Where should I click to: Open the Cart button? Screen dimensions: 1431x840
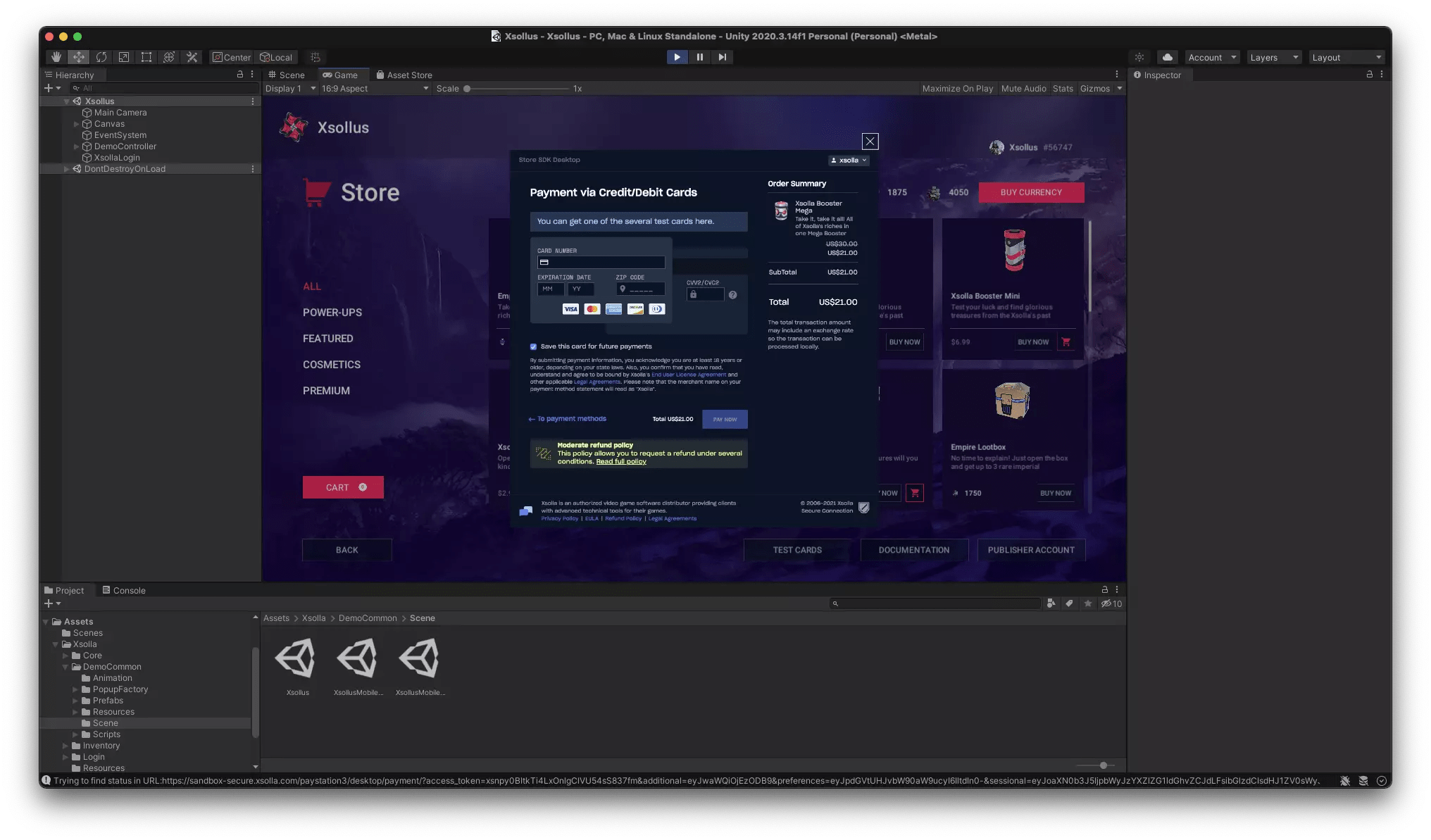point(343,487)
